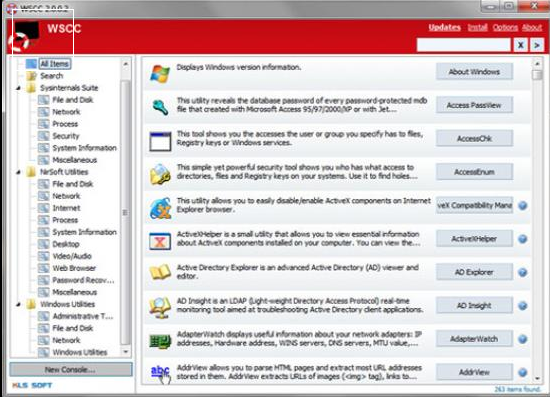Image resolution: width=550 pixels, height=397 pixels.
Task: Click the NirSoft Utilities folder icon
Action: (x=31, y=172)
